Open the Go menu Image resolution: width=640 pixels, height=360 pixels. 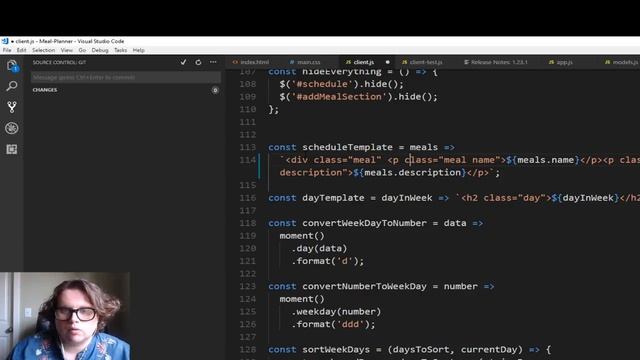(x=82, y=50)
